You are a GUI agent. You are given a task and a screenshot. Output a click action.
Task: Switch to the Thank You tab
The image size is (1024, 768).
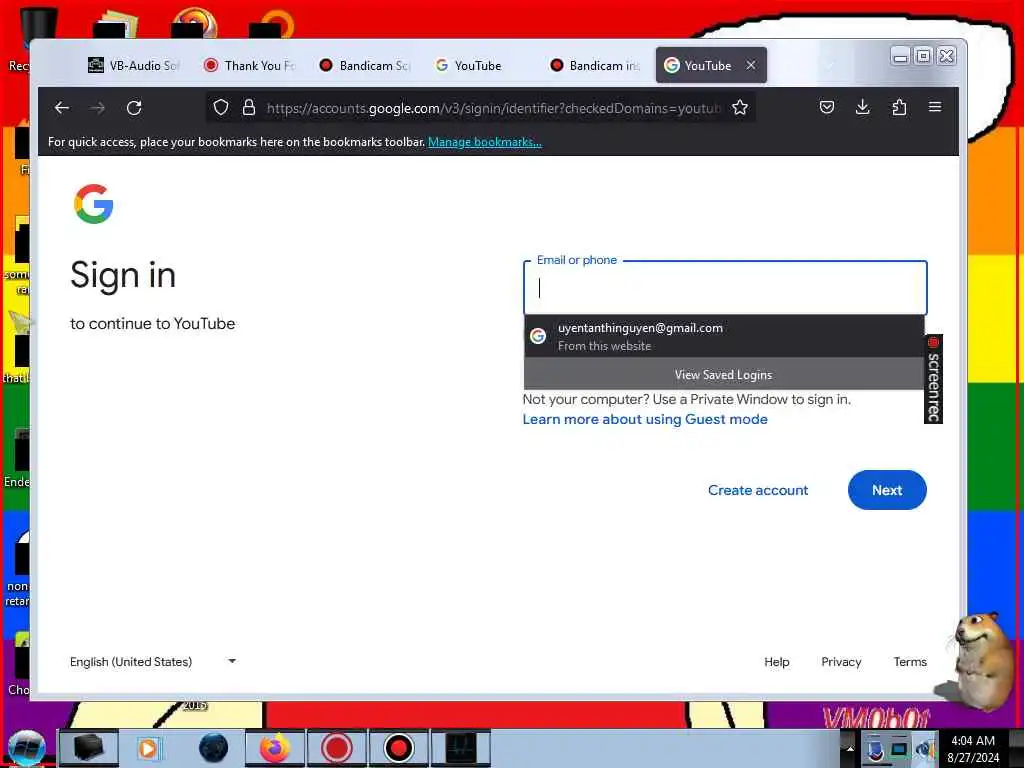pos(249,65)
